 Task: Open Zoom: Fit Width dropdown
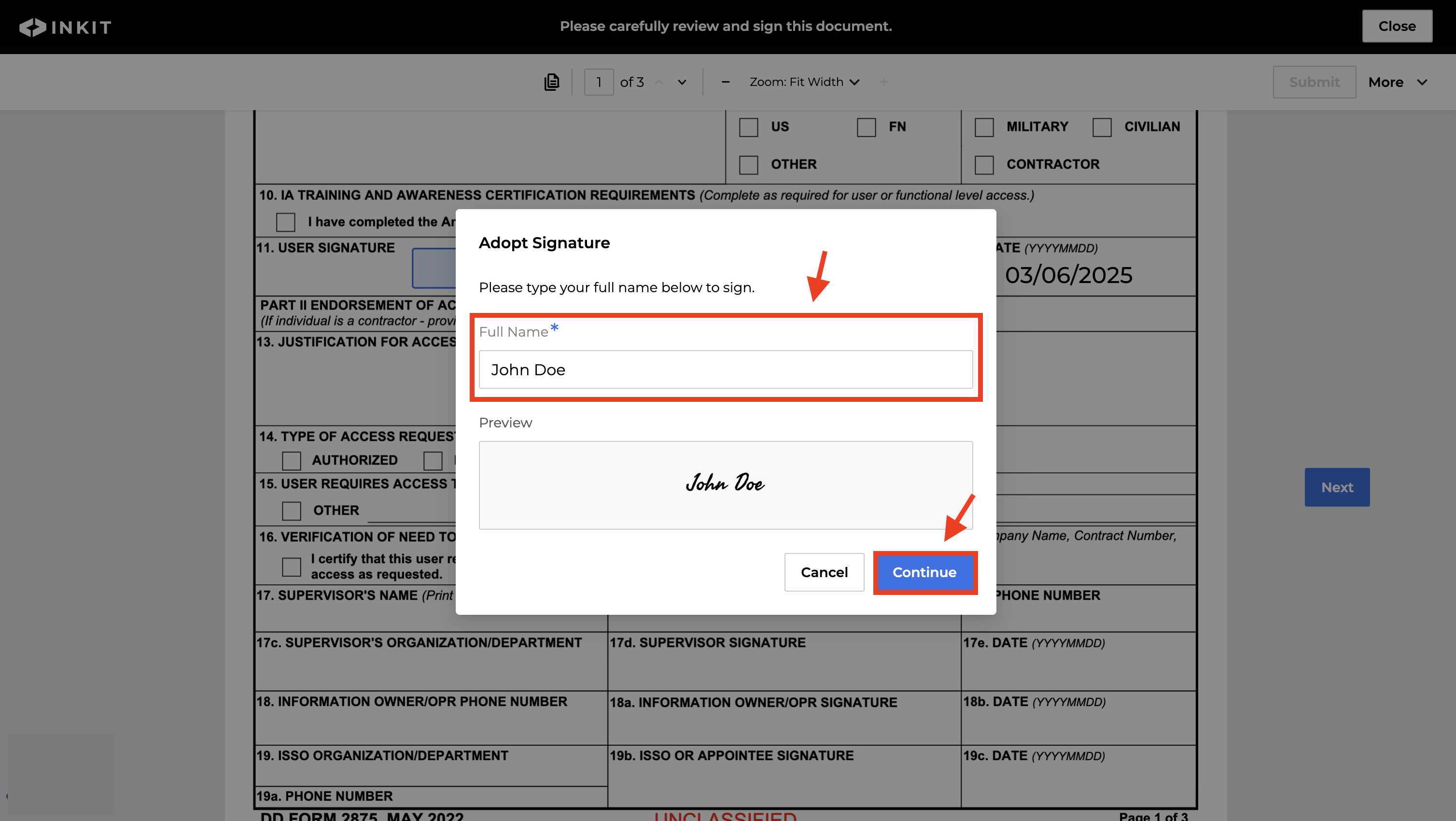804,82
